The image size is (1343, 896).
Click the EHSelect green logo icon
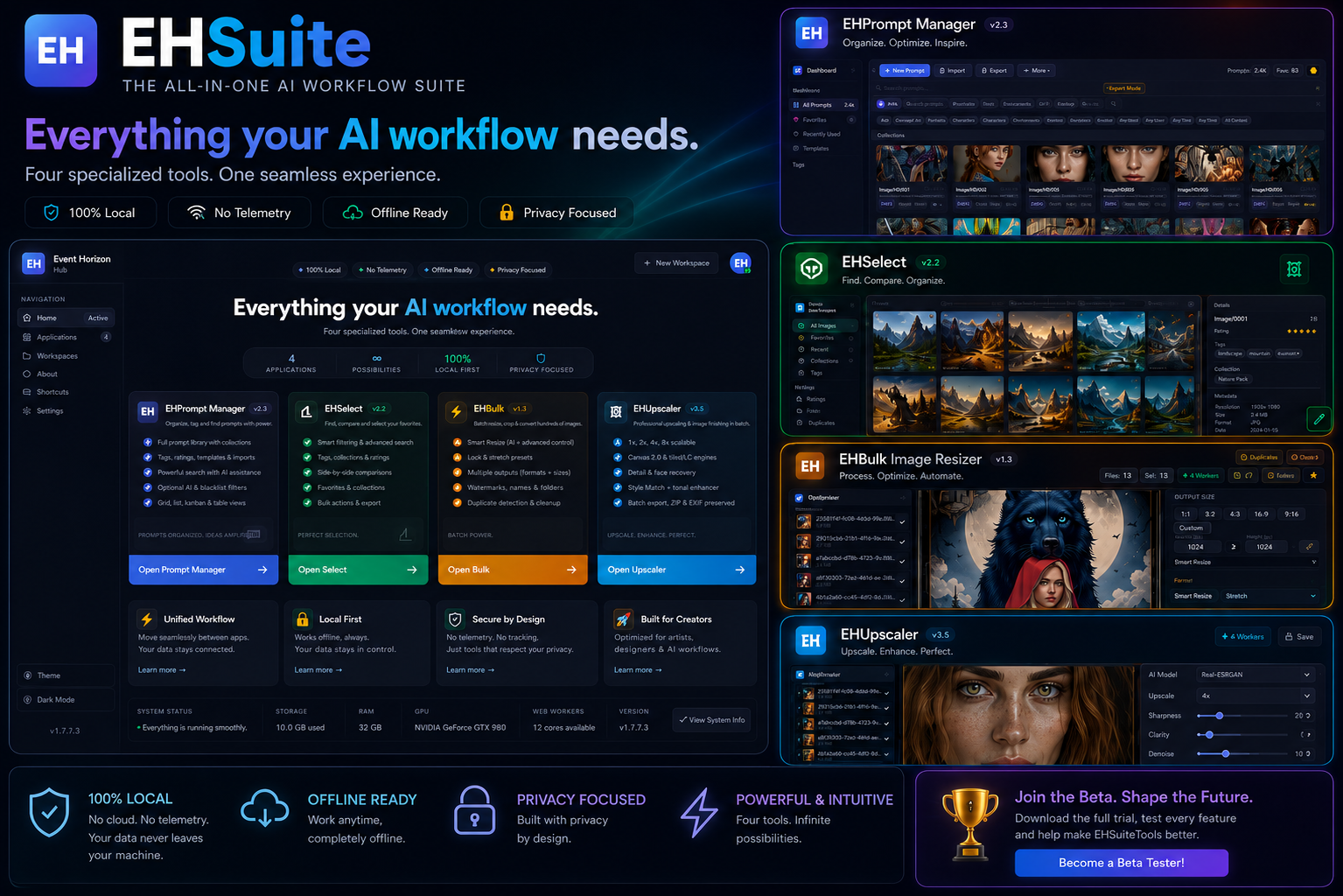pos(812,269)
